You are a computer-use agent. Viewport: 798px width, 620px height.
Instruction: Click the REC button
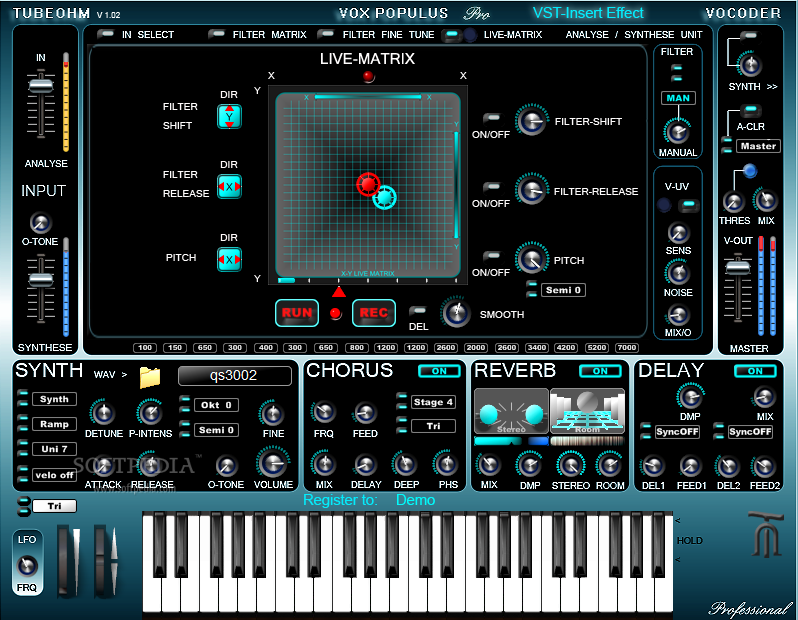pyautogui.click(x=374, y=313)
